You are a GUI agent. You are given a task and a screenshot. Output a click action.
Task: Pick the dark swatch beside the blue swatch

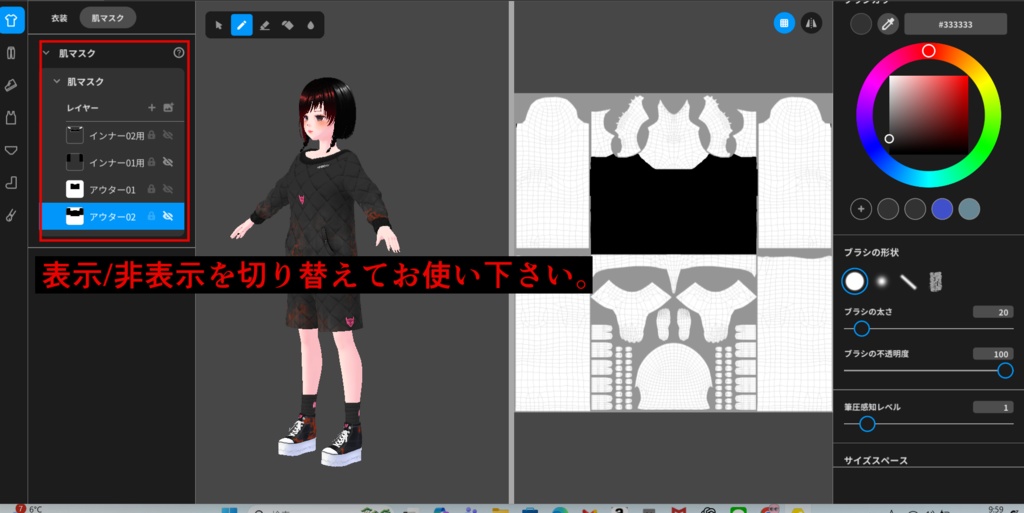click(x=915, y=210)
